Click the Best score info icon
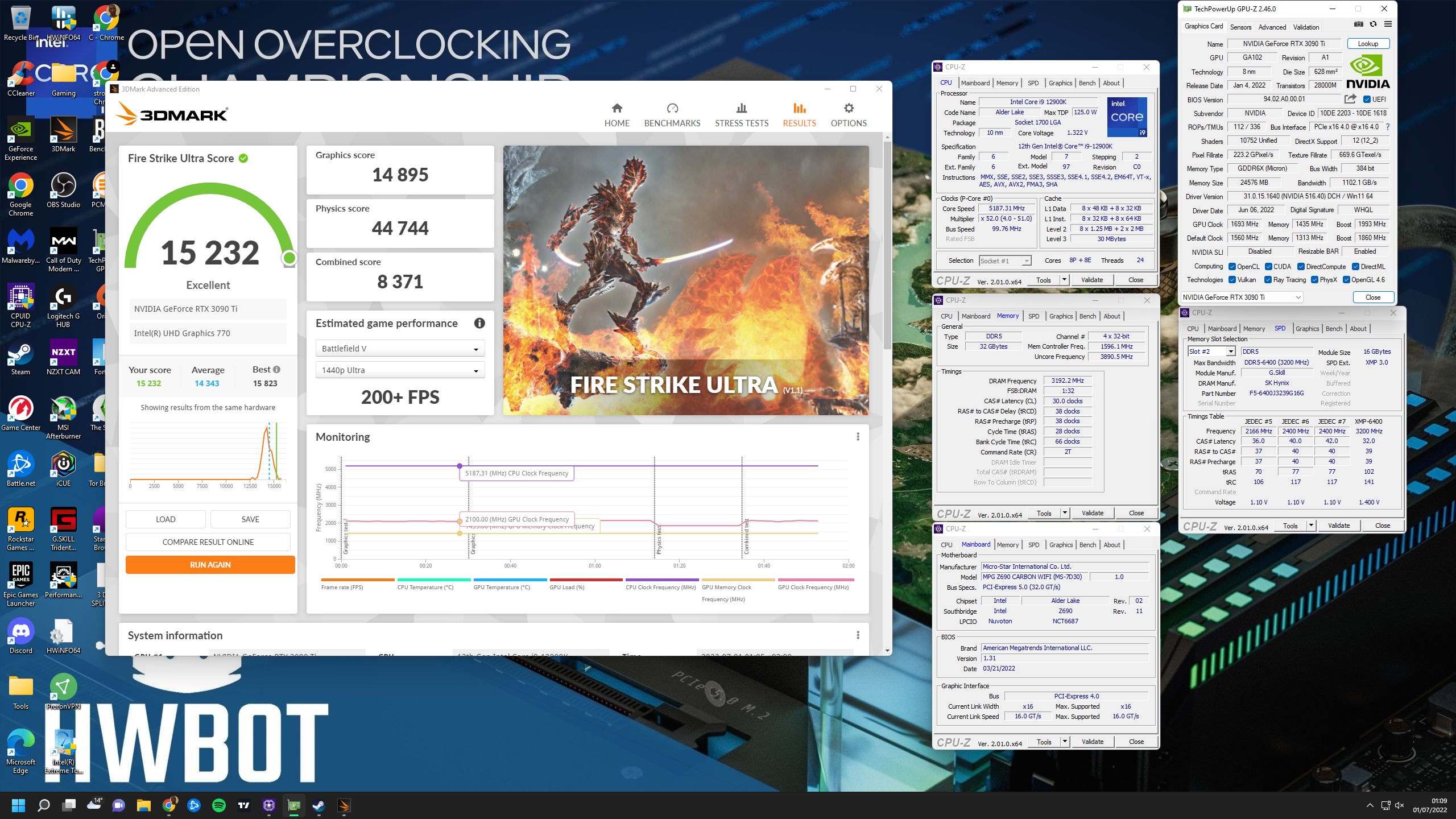The image size is (1456, 819). click(x=276, y=369)
